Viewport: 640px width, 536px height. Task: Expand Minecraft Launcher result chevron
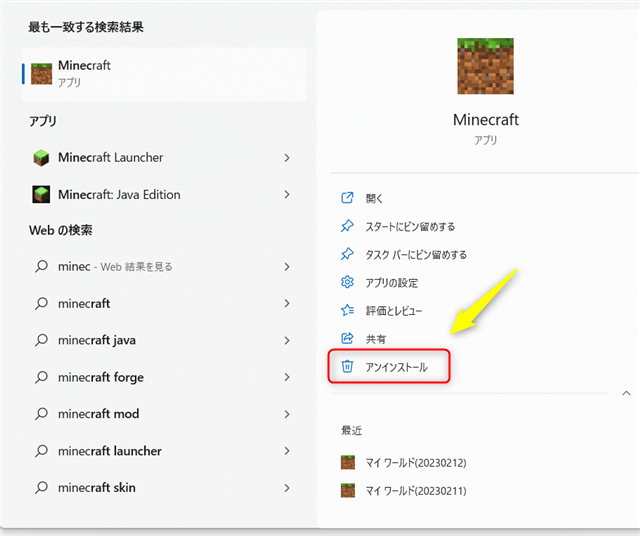287,158
